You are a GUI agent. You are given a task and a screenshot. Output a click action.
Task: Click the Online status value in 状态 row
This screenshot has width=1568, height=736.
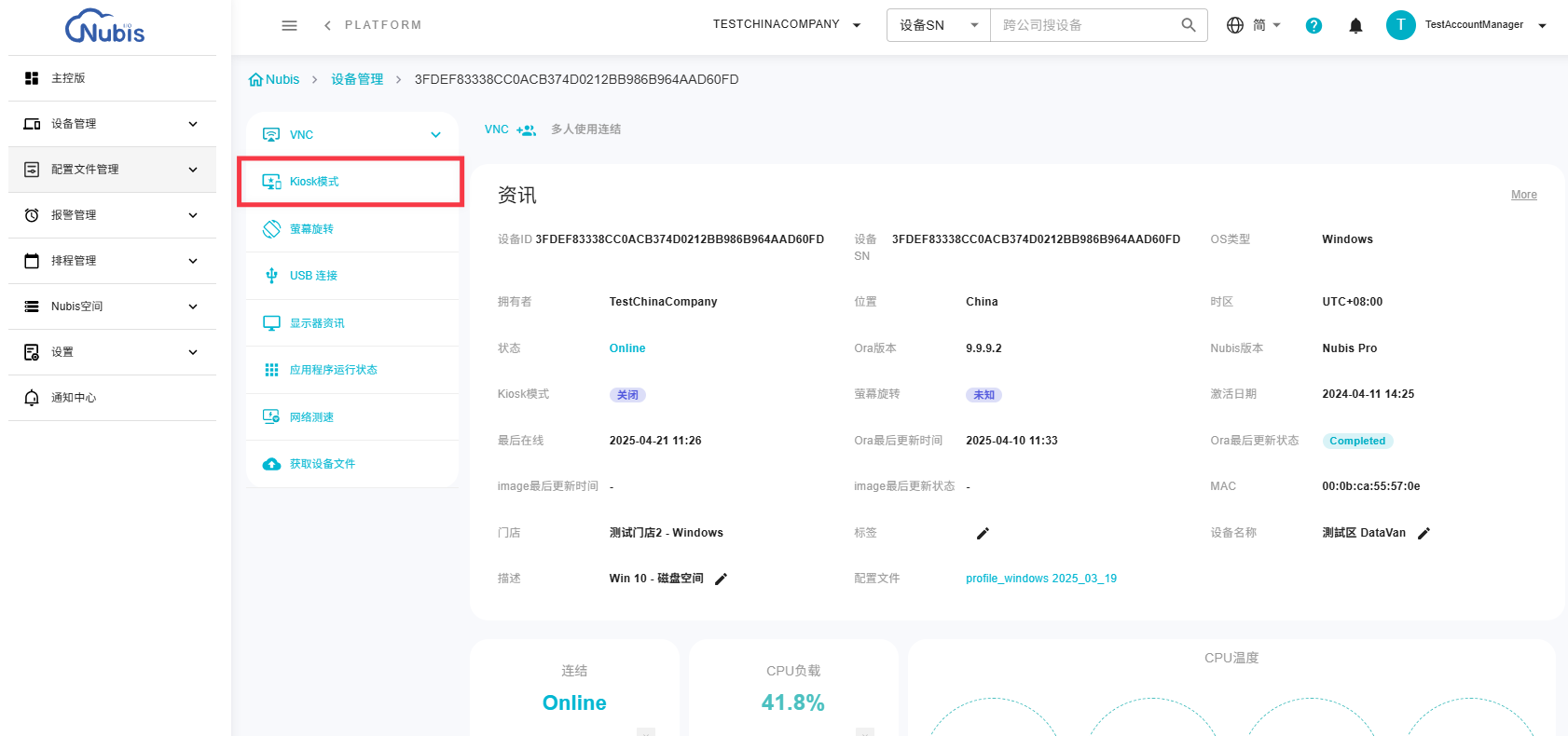627,348
